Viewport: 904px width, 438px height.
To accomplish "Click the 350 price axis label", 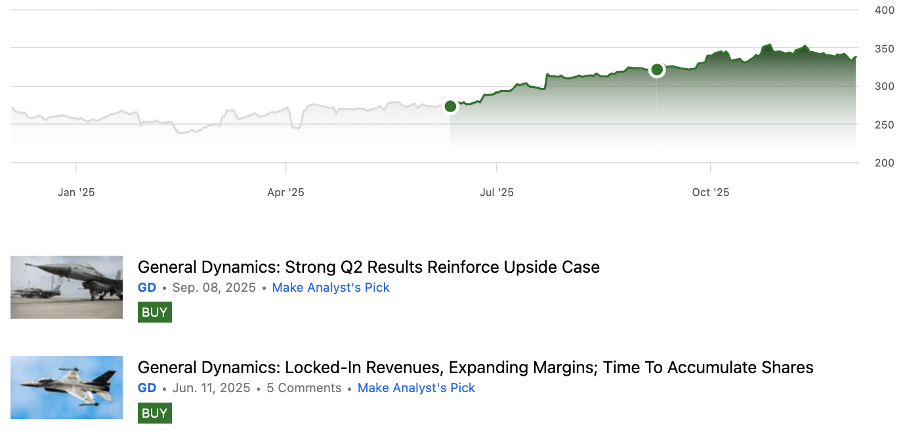I will pyautogui.click(x=884, y=48).
